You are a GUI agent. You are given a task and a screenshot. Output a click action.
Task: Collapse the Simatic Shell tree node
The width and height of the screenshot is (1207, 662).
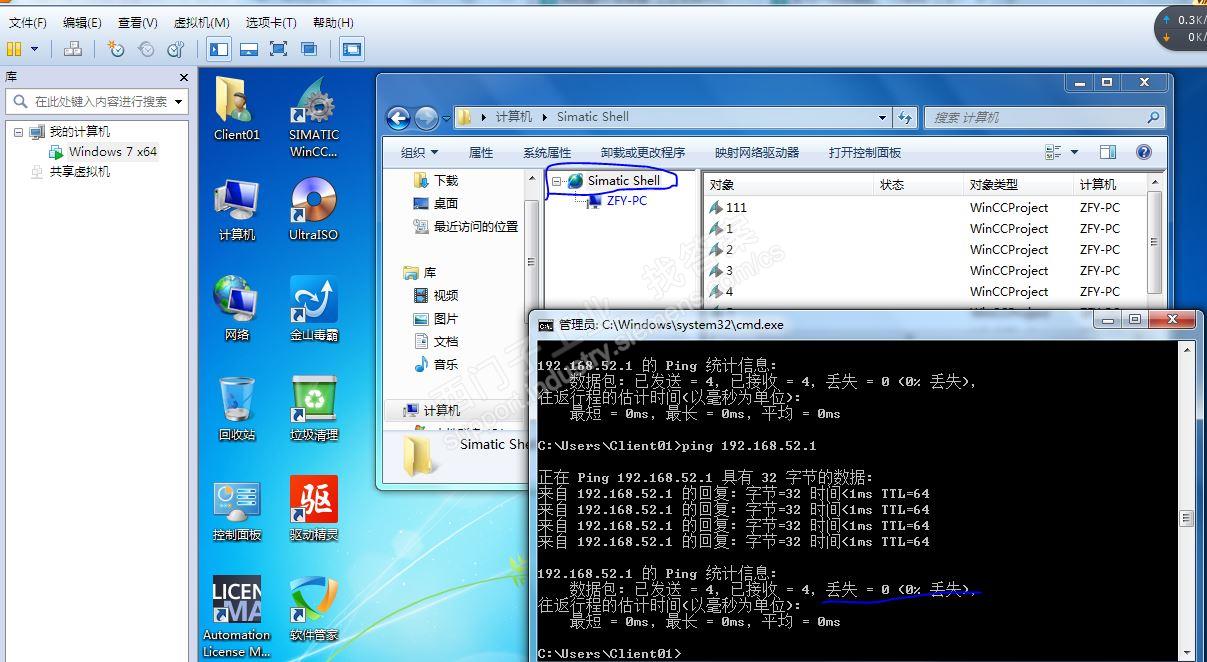(x=556, y=181)
